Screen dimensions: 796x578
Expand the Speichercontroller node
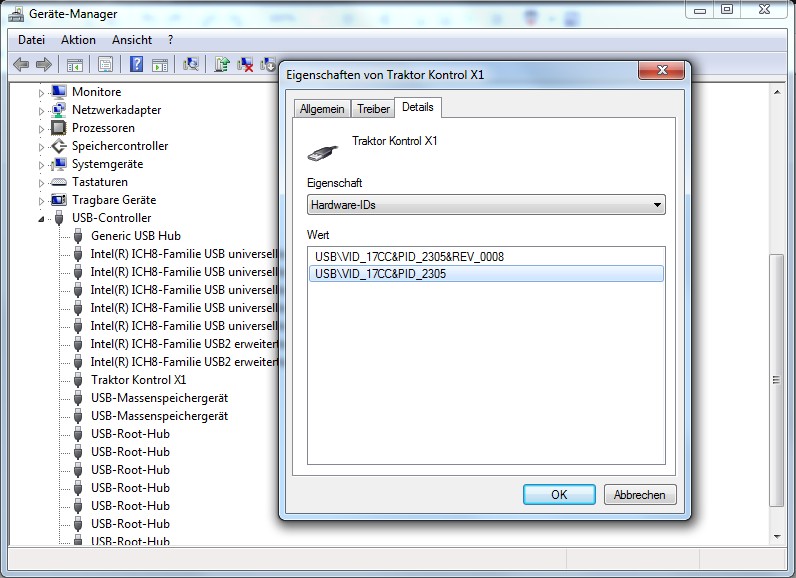(41, 147)
